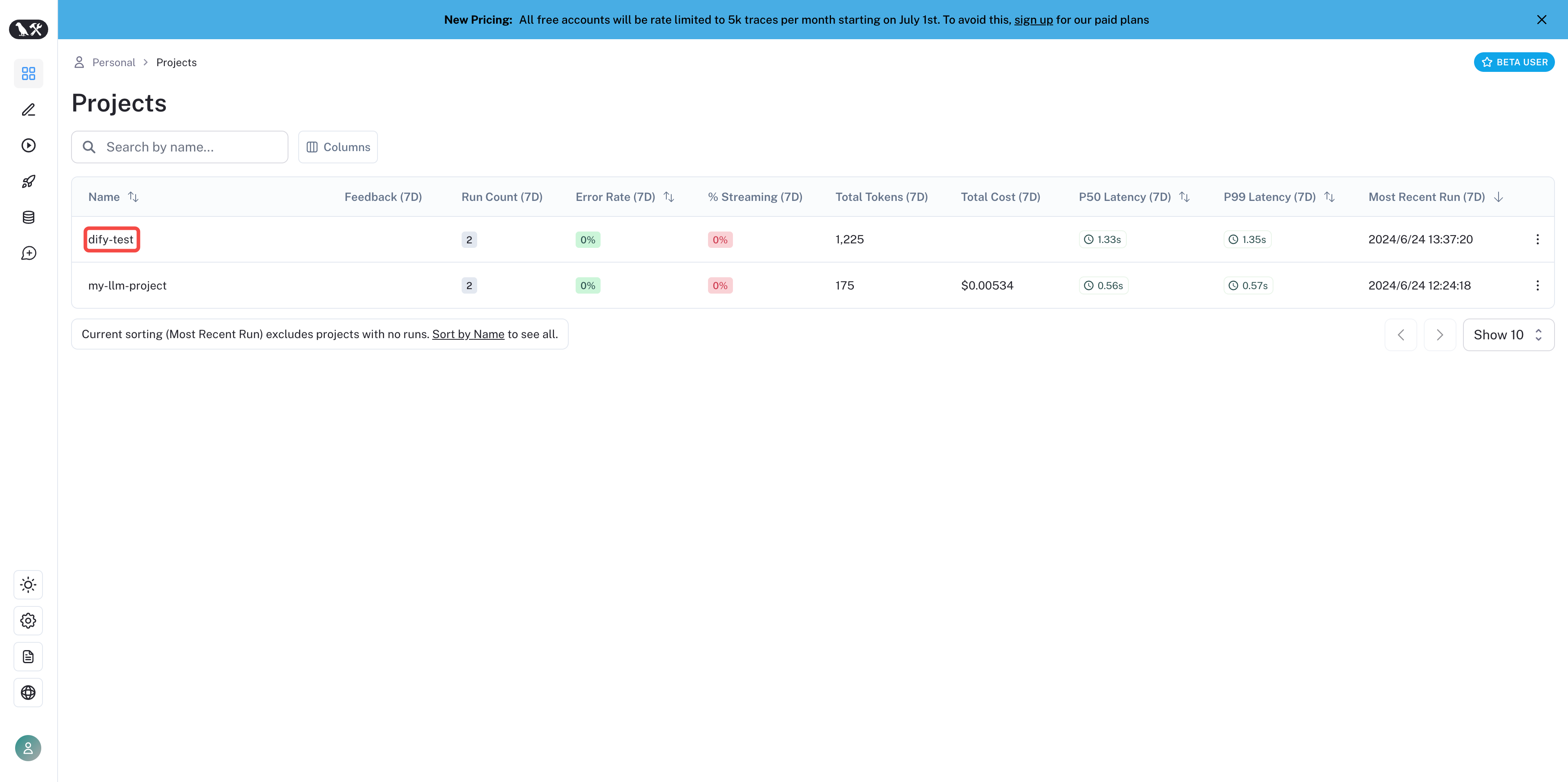Open the database datasets icon

pyautogui.click(x=28, y=217)
